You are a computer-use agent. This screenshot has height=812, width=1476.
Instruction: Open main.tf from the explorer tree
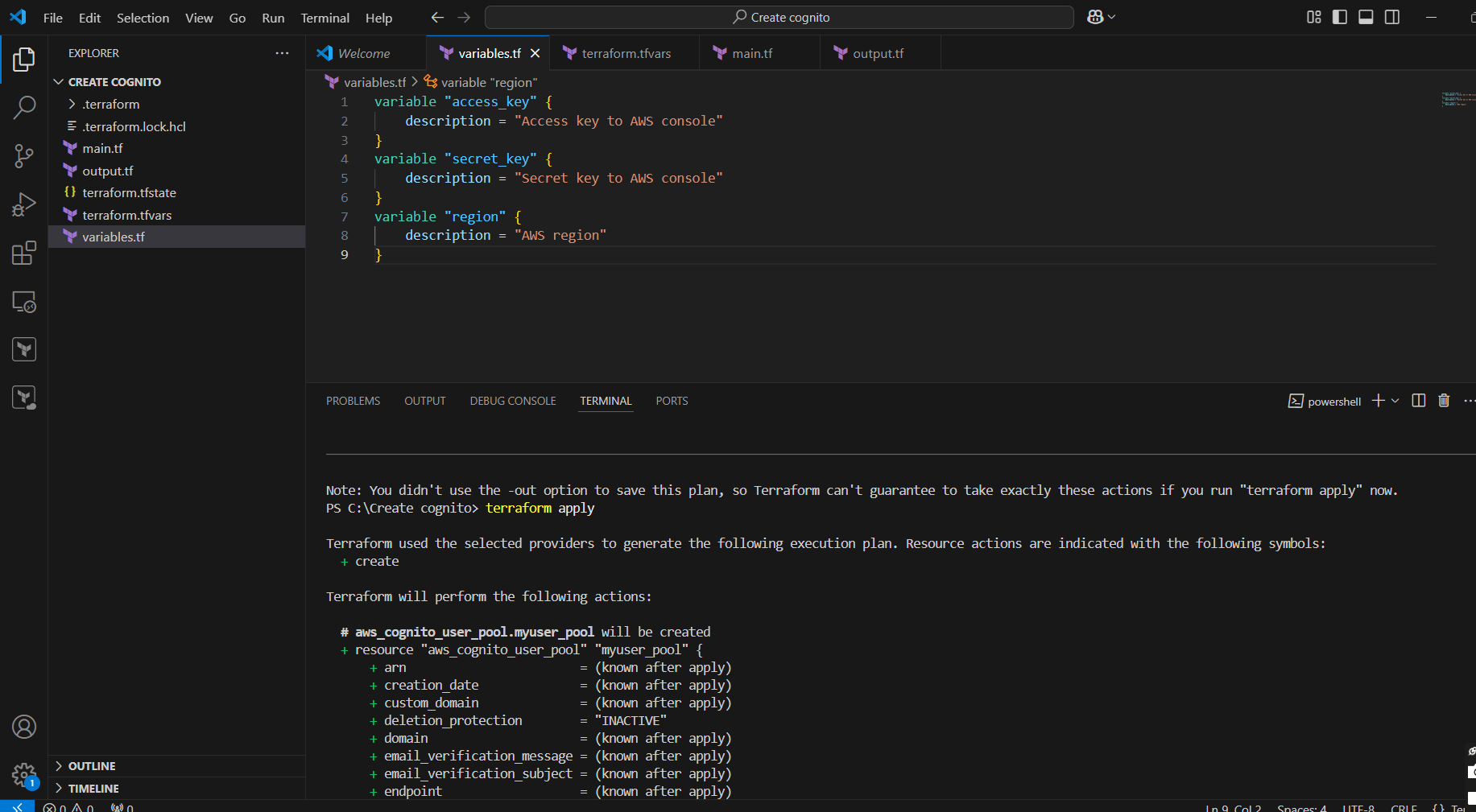pos(177,148)
